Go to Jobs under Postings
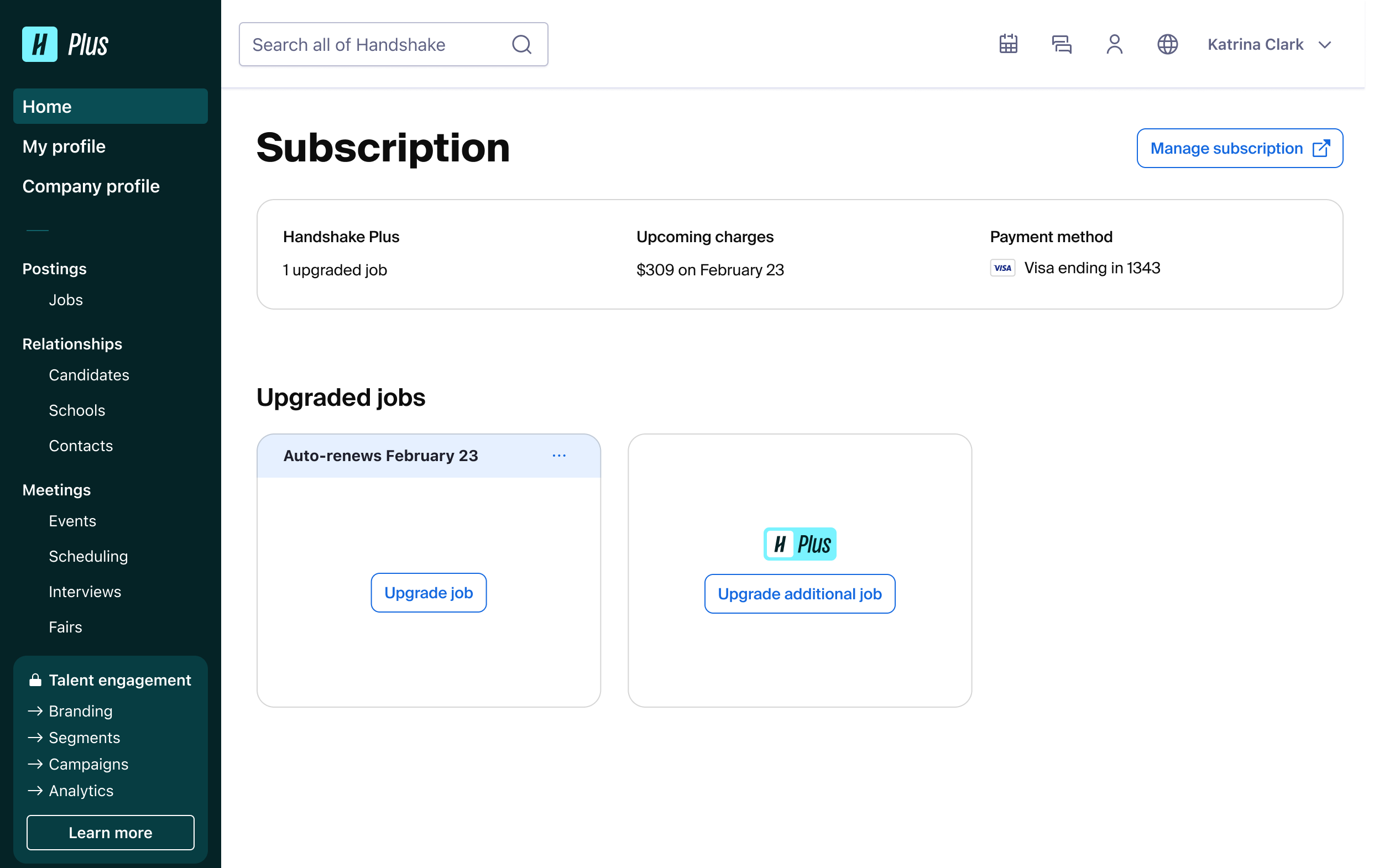1379x868 pixels. [x=66, y=300]
